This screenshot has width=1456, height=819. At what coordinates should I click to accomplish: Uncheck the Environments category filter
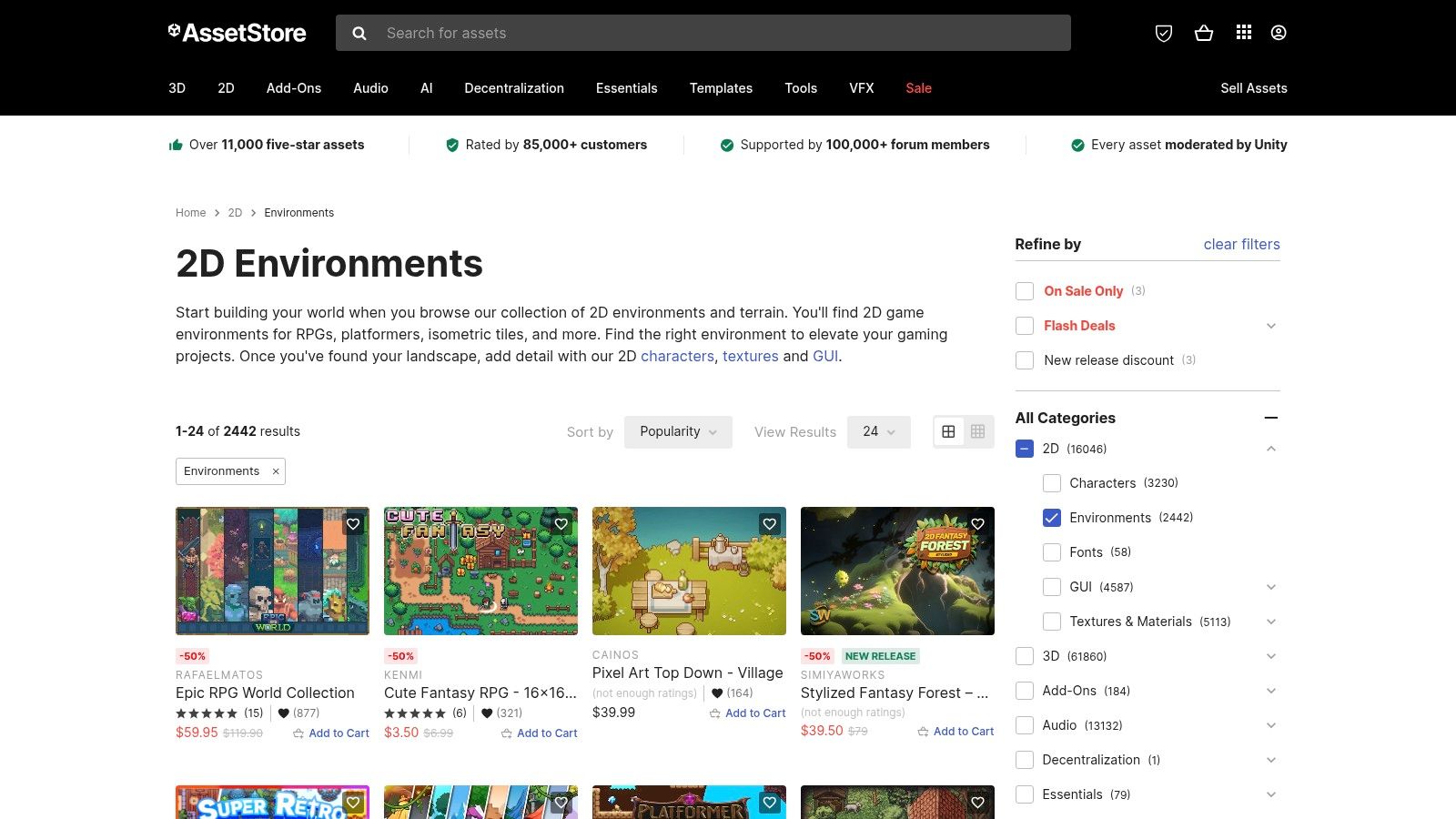1052,518
